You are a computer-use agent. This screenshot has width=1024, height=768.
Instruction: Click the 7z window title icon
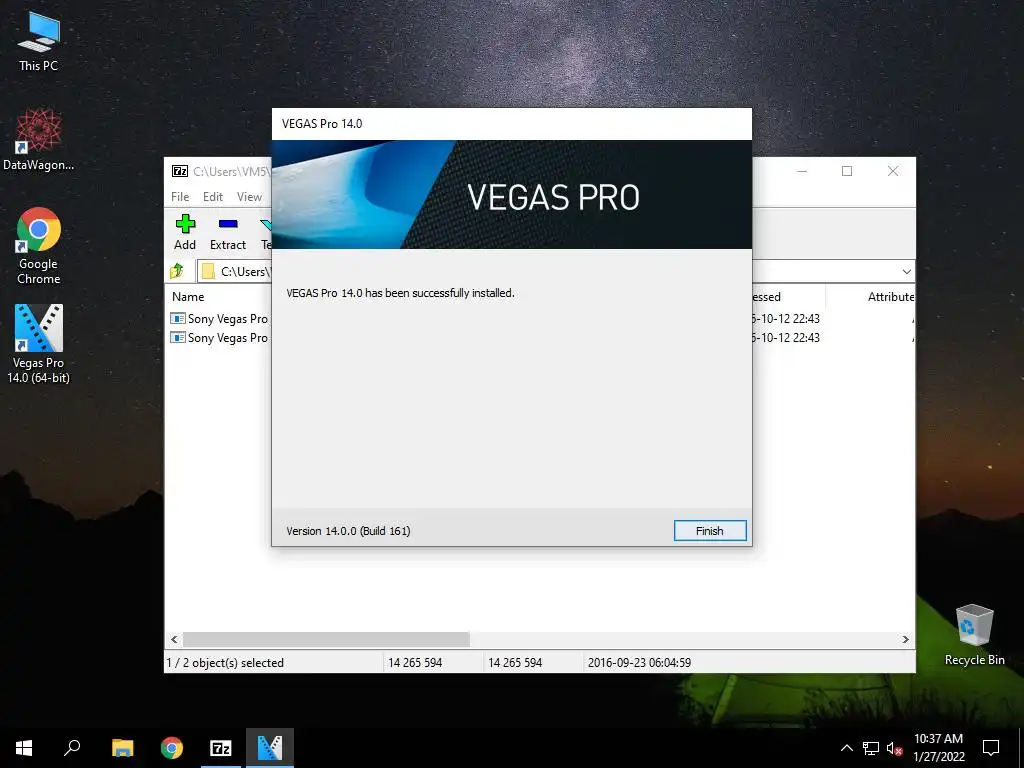pyautogui.click(x=180, y=171)
